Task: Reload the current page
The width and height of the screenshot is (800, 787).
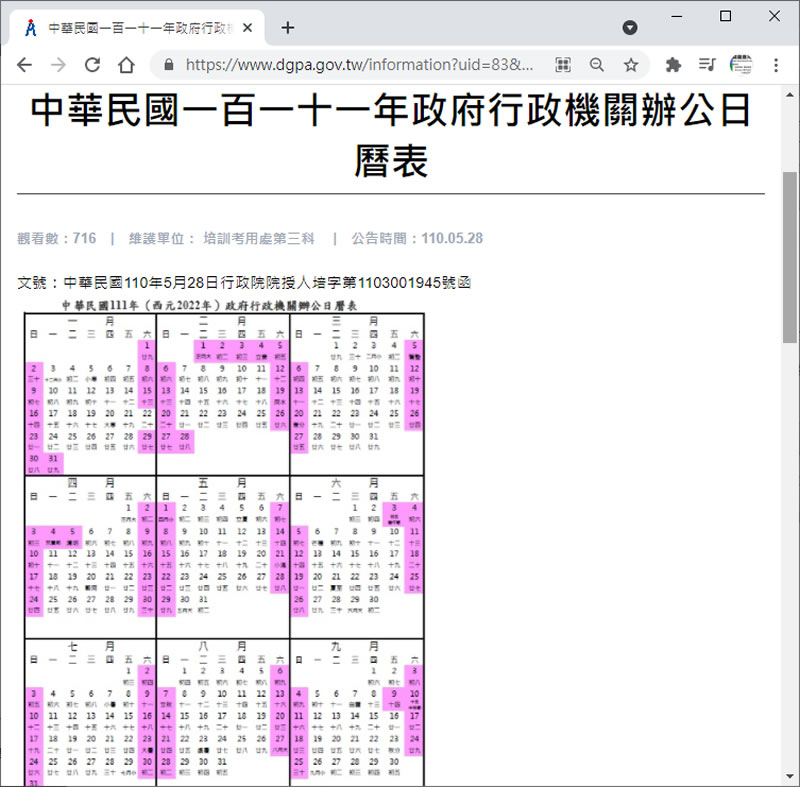Action: 92,65
